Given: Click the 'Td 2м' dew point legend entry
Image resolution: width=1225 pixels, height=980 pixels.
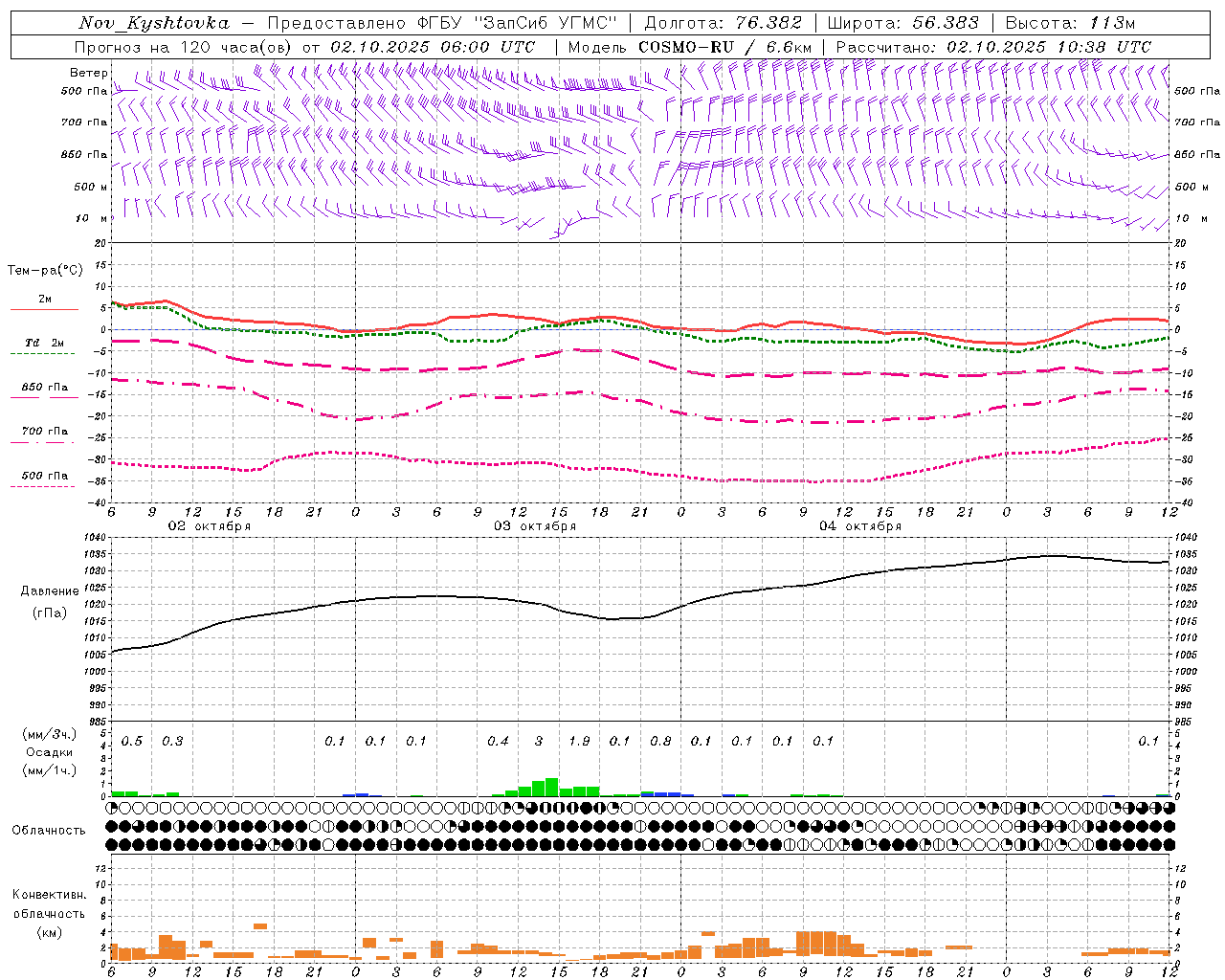Looking at the screenshot, I should [x=45, y=343].
